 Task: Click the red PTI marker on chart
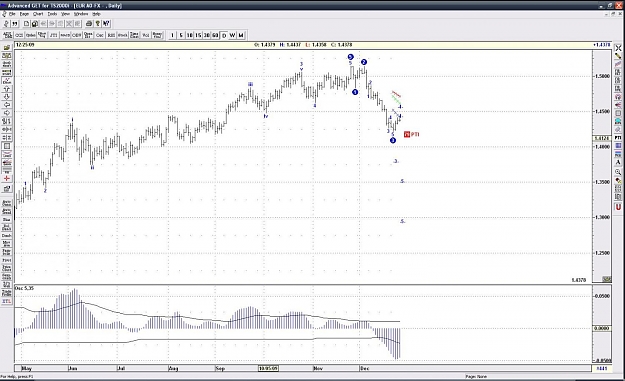(411, 134)
